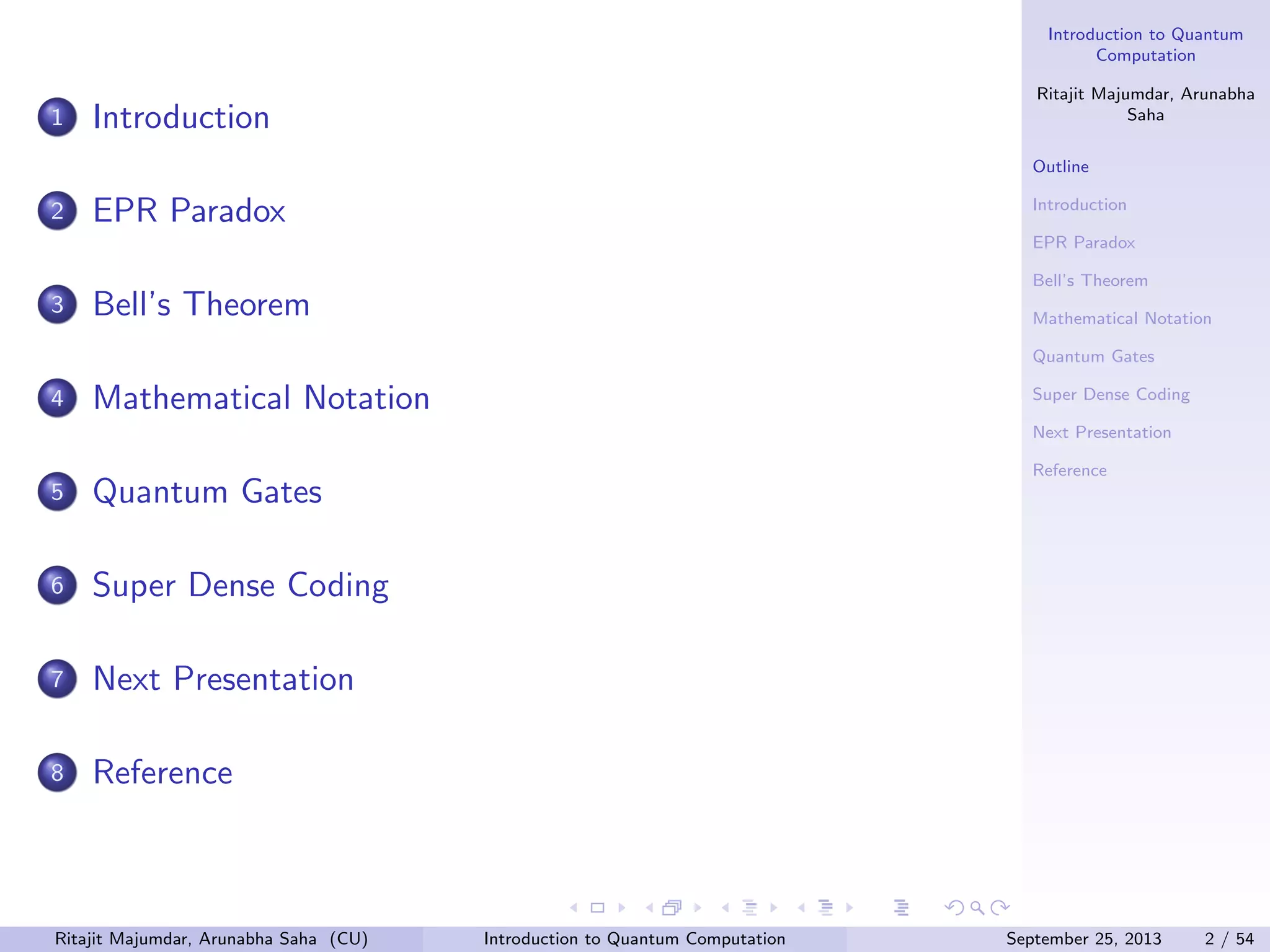Image resolution: width=1270 pixels, height=952 pixels.
Task: Click the go forward curved arrow
Action: point(1000,908)
